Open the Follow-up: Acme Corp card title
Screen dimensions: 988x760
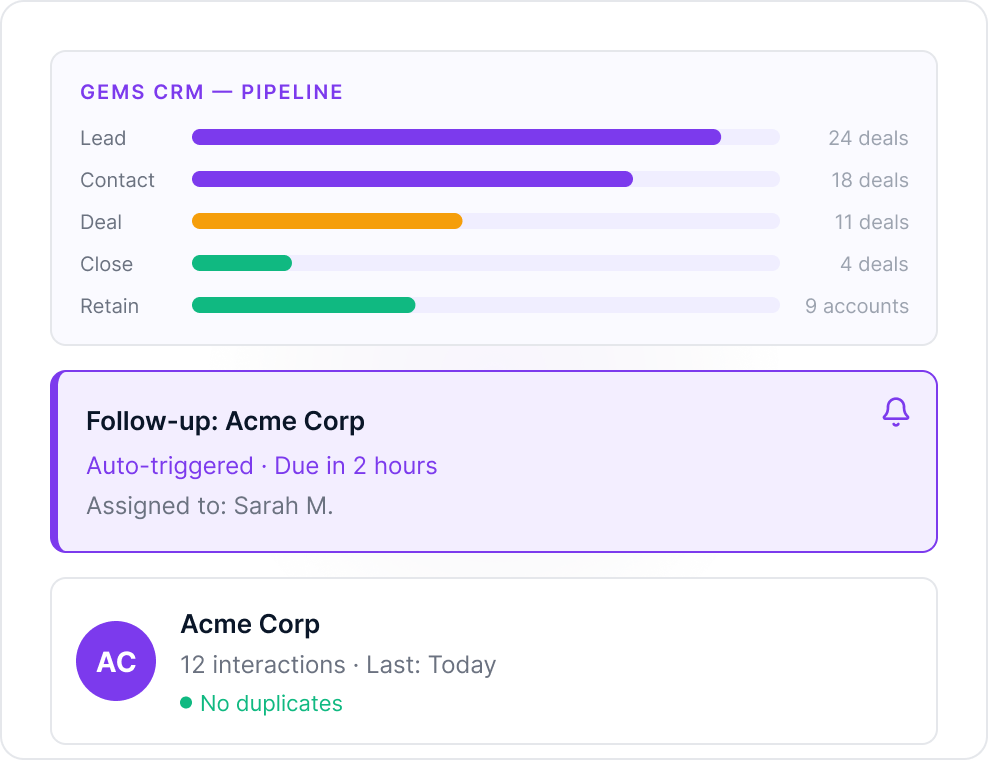pos(226,421)
